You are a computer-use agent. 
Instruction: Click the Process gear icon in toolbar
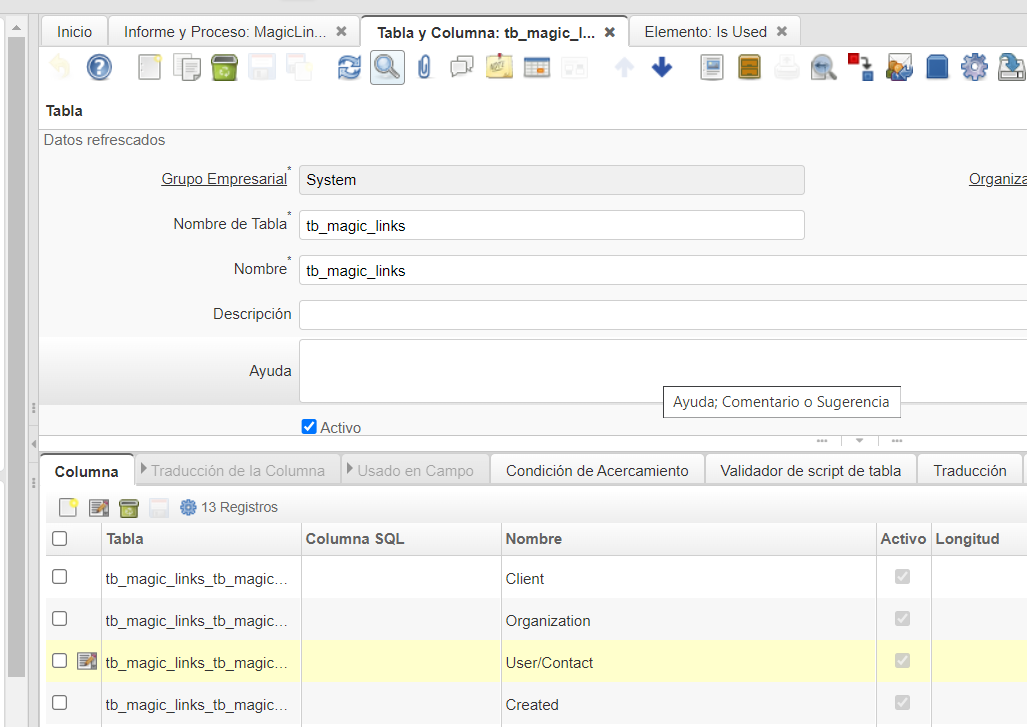pos(973,68)
